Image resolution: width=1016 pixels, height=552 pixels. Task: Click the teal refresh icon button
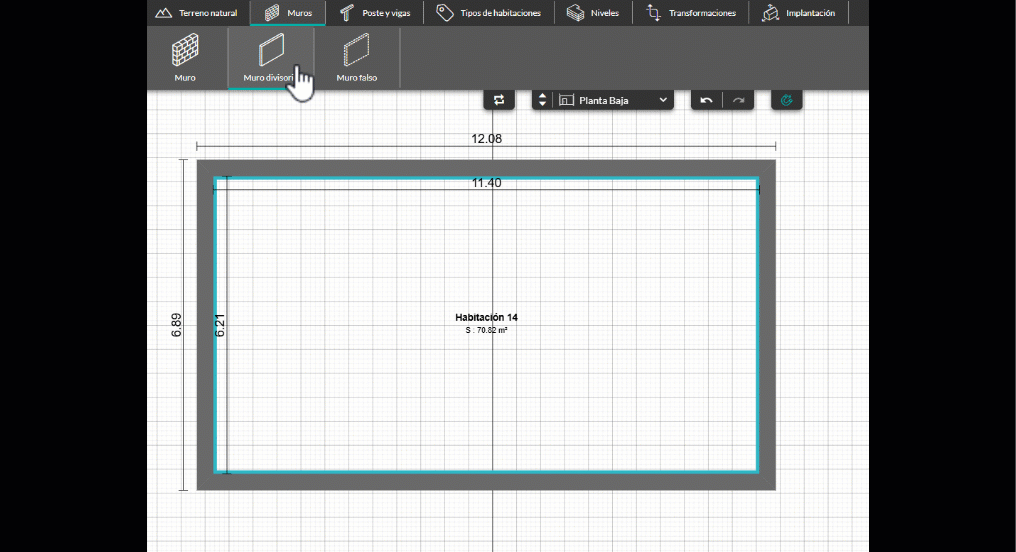[x=787, y=100]
